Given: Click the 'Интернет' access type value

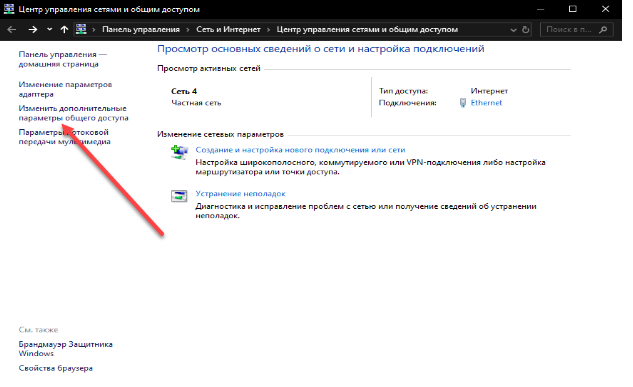Looking at the screenshot, I should (489, 91).
